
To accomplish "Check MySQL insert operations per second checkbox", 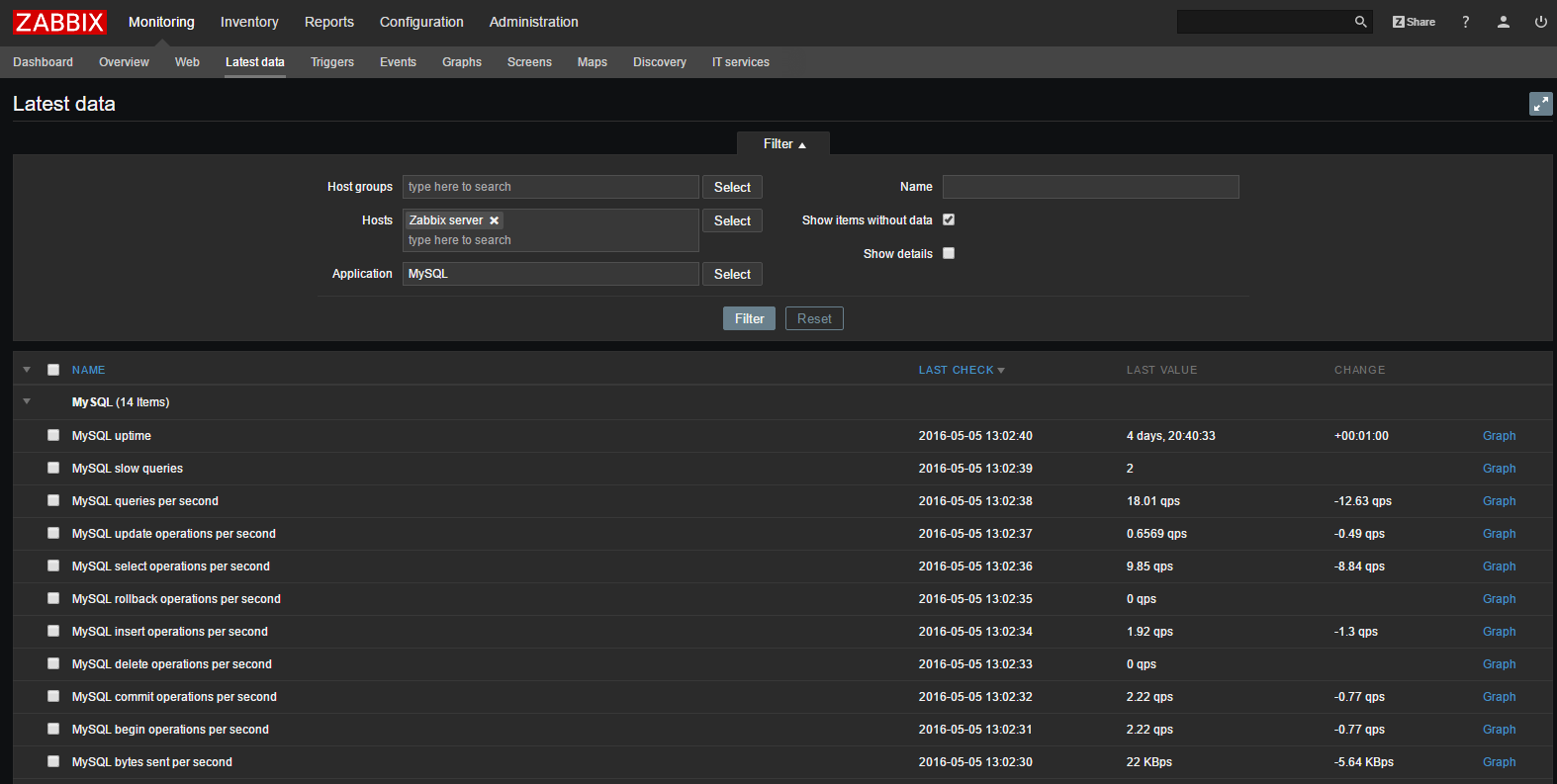I will (53, 631).
